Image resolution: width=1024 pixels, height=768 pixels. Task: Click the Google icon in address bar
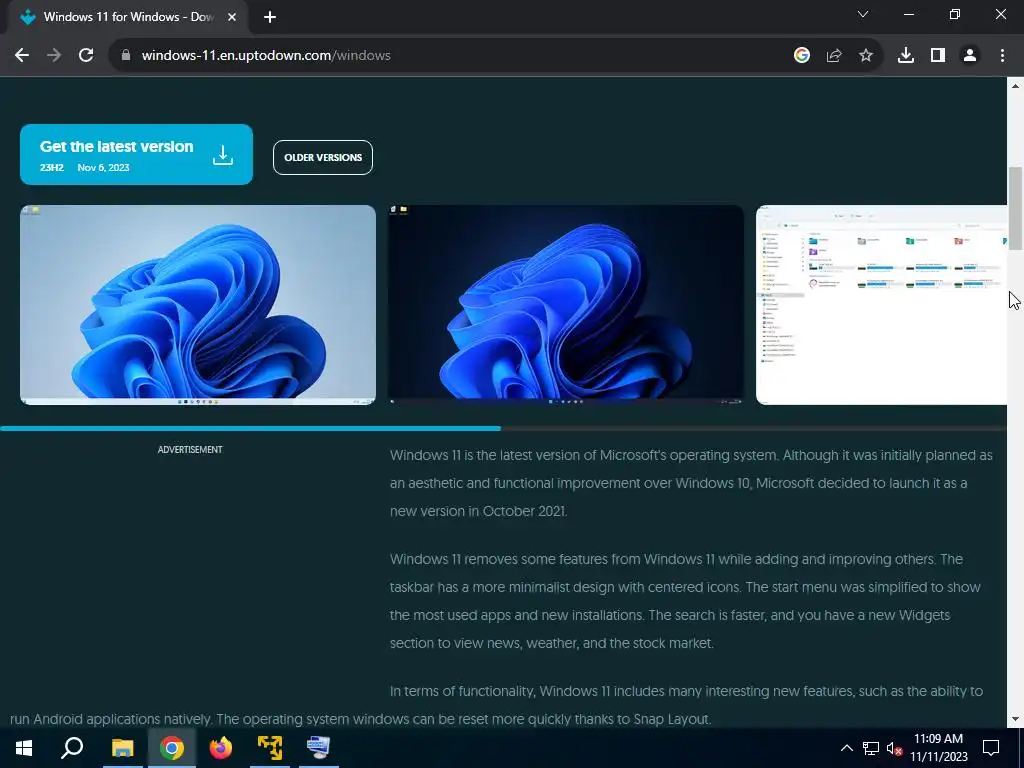pyautogui.click(x=802, y=56)
